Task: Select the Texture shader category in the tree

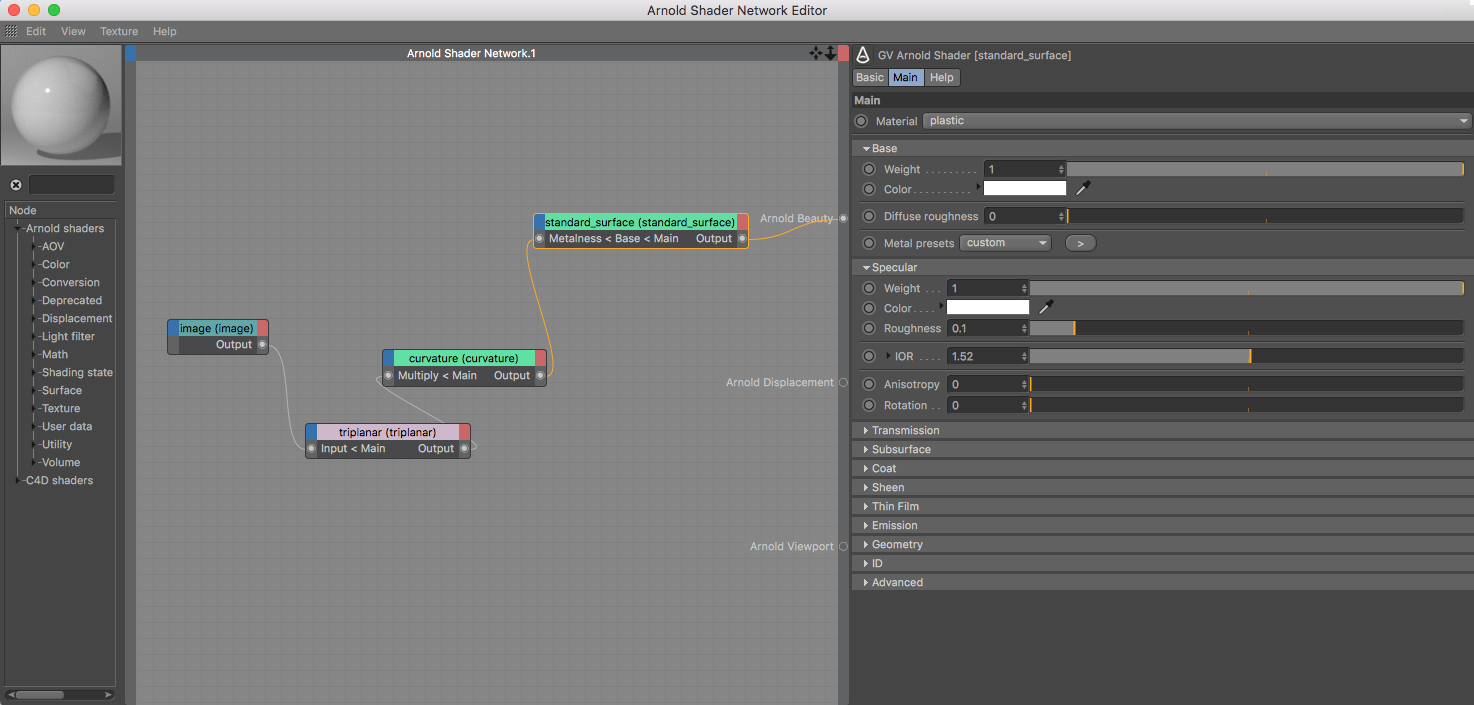Action: [x=61, y=408]
